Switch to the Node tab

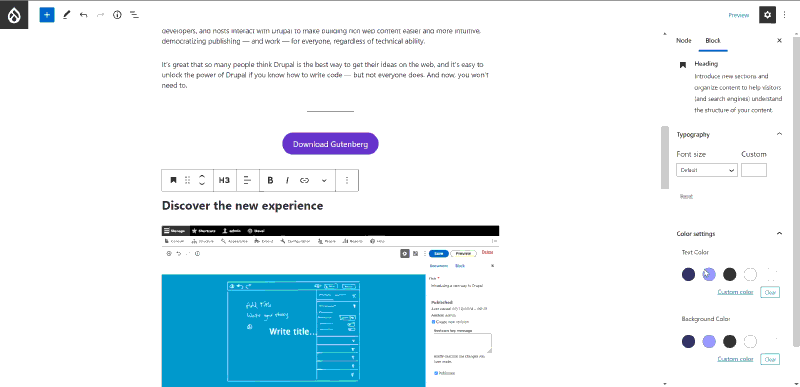(684, 40)
